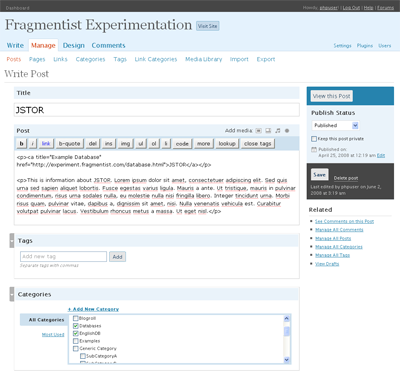Open the Manage tab
Image resolution: width=400 pixels, height=375 pixels.
[x=43, y=45]
